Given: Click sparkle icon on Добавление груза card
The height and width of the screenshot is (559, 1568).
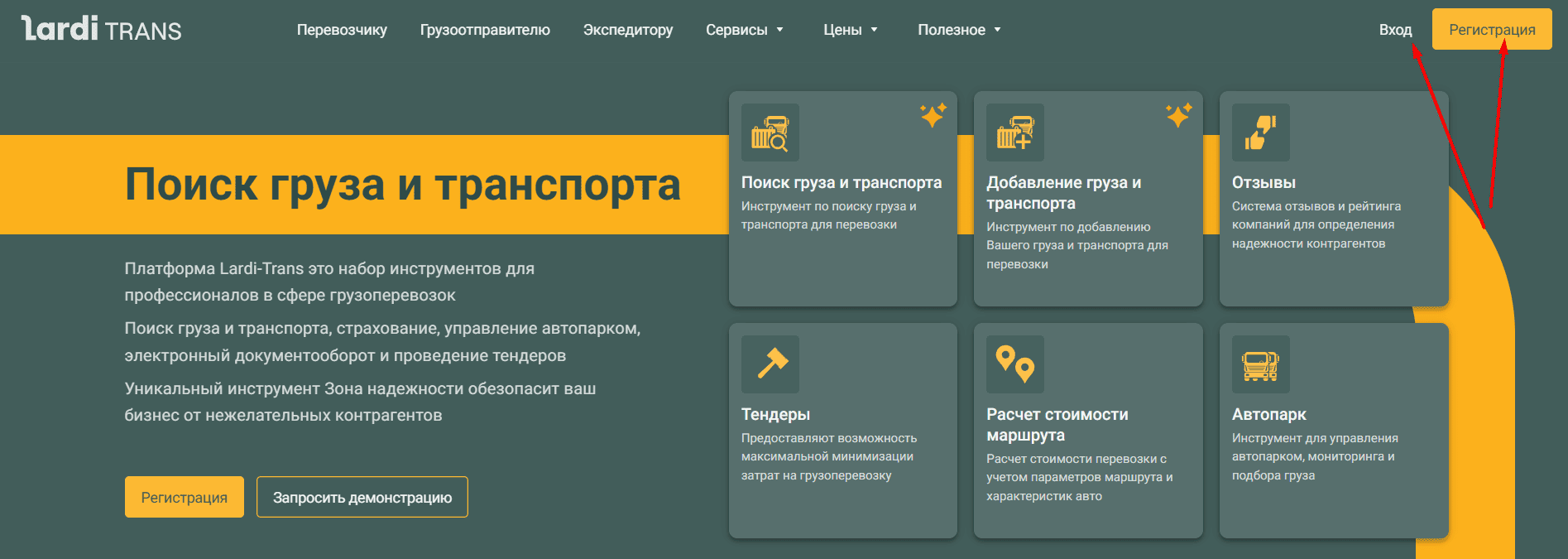Looking at the screenshot, I should (x=1179, y=115).
